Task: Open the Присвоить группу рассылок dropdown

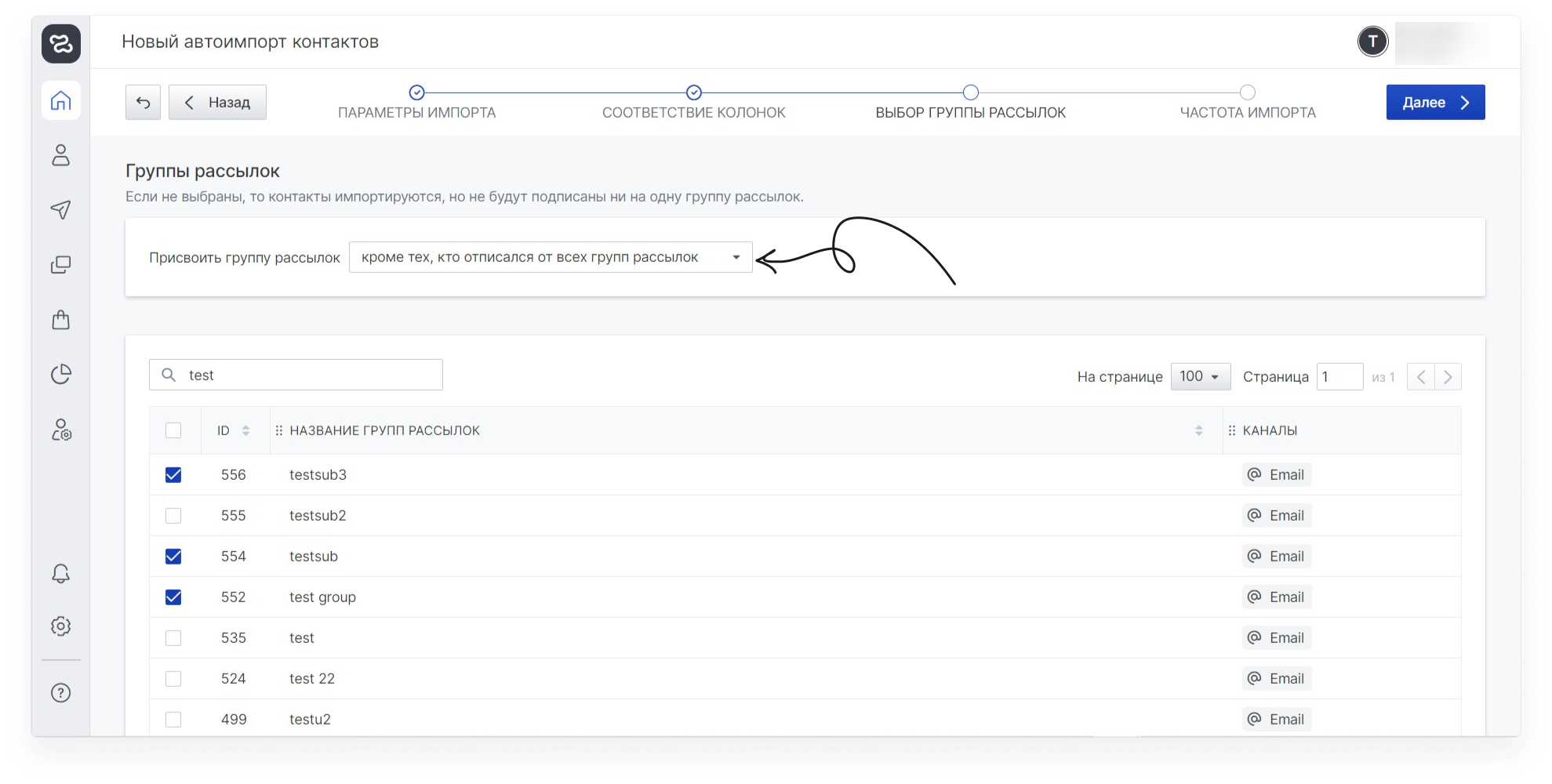Action: coord(551,257)
